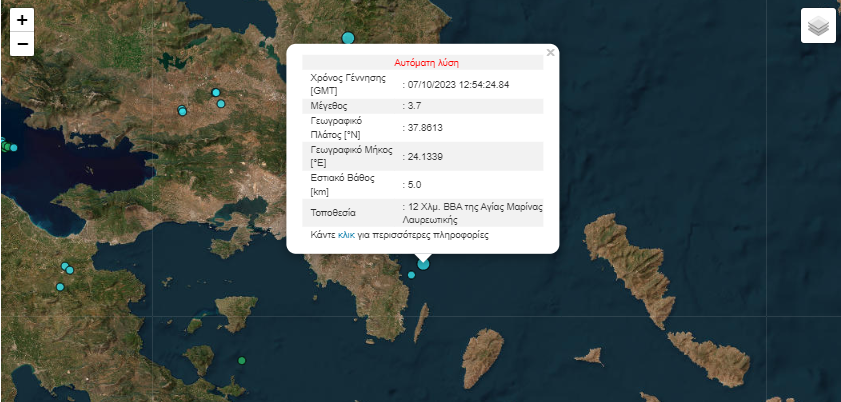Viewport: 841px width, 402px height.
Task: Click the "Τοποθεσία" location label
Action: (335, 213)
